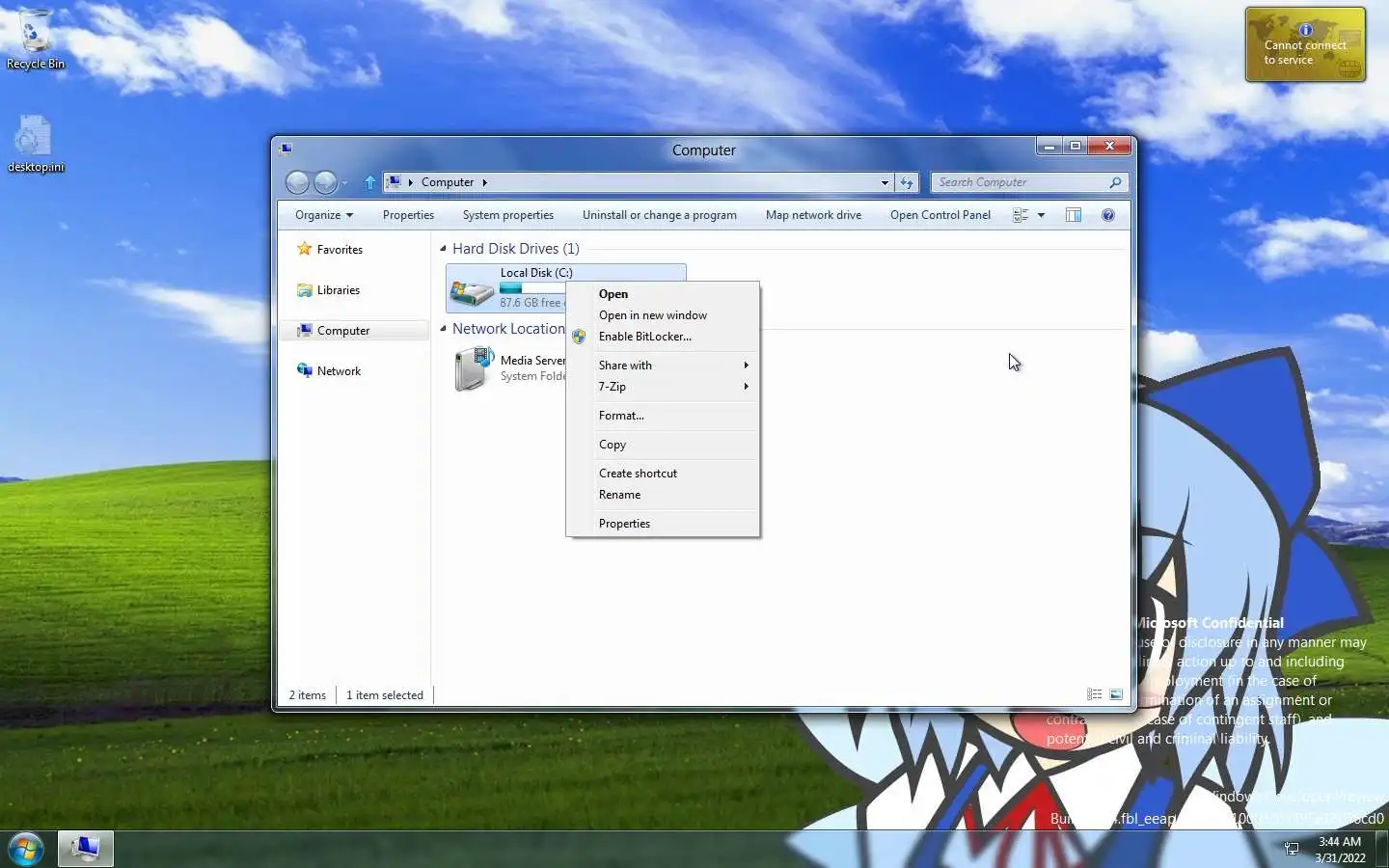The image size is (1389, 868).
Task: Choose Create shortcut in context menu
Action: (x=663, y=474)
